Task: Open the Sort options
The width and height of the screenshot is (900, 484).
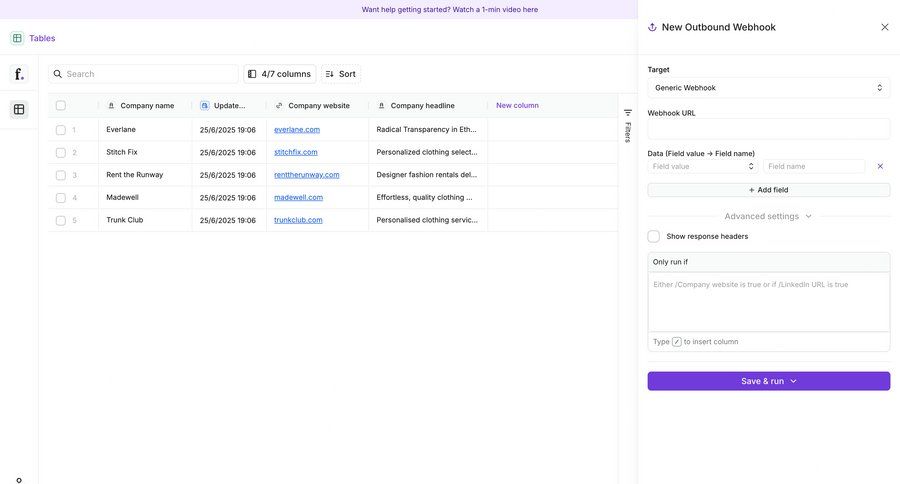Action: pyautogui.click(x=340, y=74)
